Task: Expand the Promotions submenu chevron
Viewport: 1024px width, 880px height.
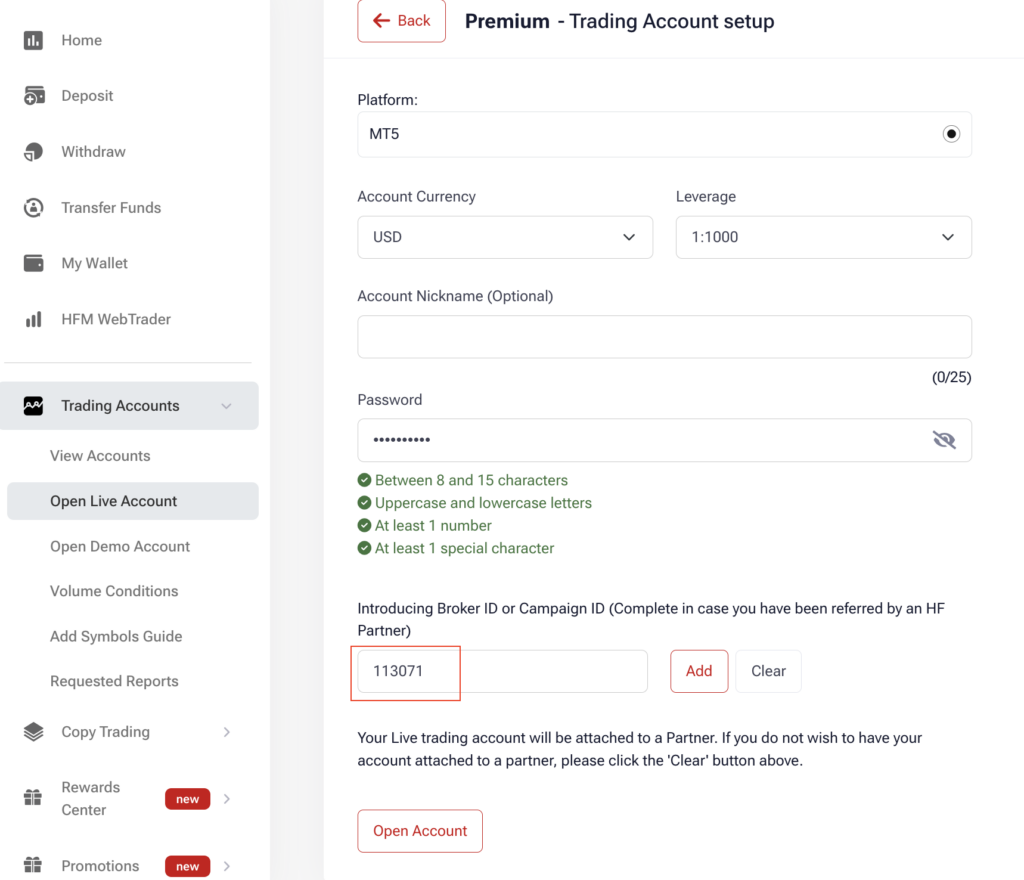Action: point(227,866)
